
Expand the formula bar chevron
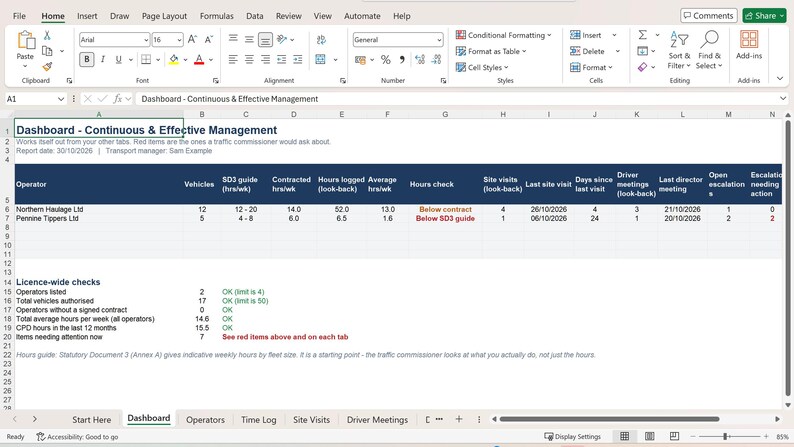click(783, 99)
